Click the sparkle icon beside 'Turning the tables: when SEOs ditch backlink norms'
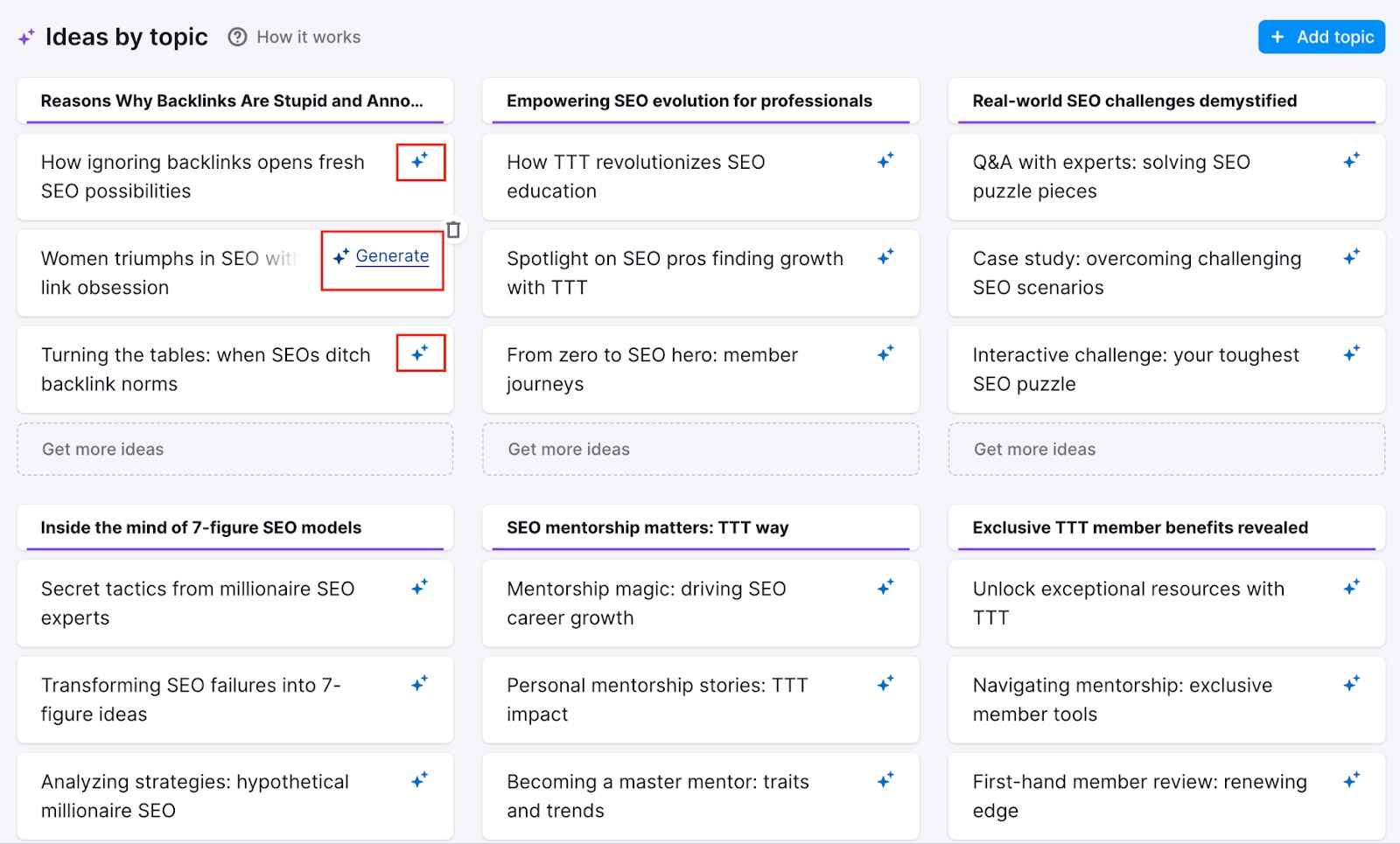The width and height of the screenshot is (1400, 844). pyautogui.click(x=421, y=353)
